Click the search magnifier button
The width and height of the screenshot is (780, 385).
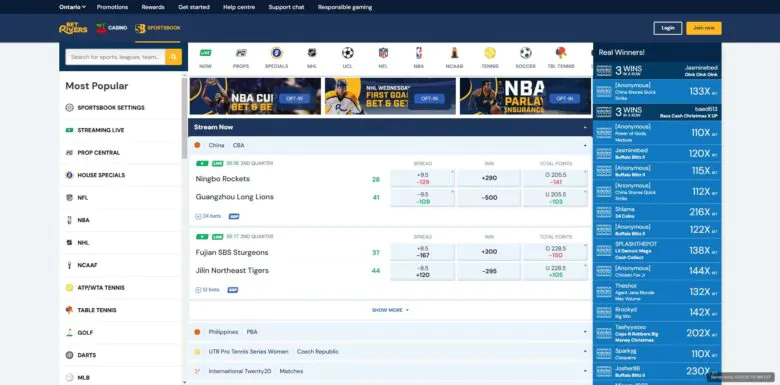tap(173, 57)
